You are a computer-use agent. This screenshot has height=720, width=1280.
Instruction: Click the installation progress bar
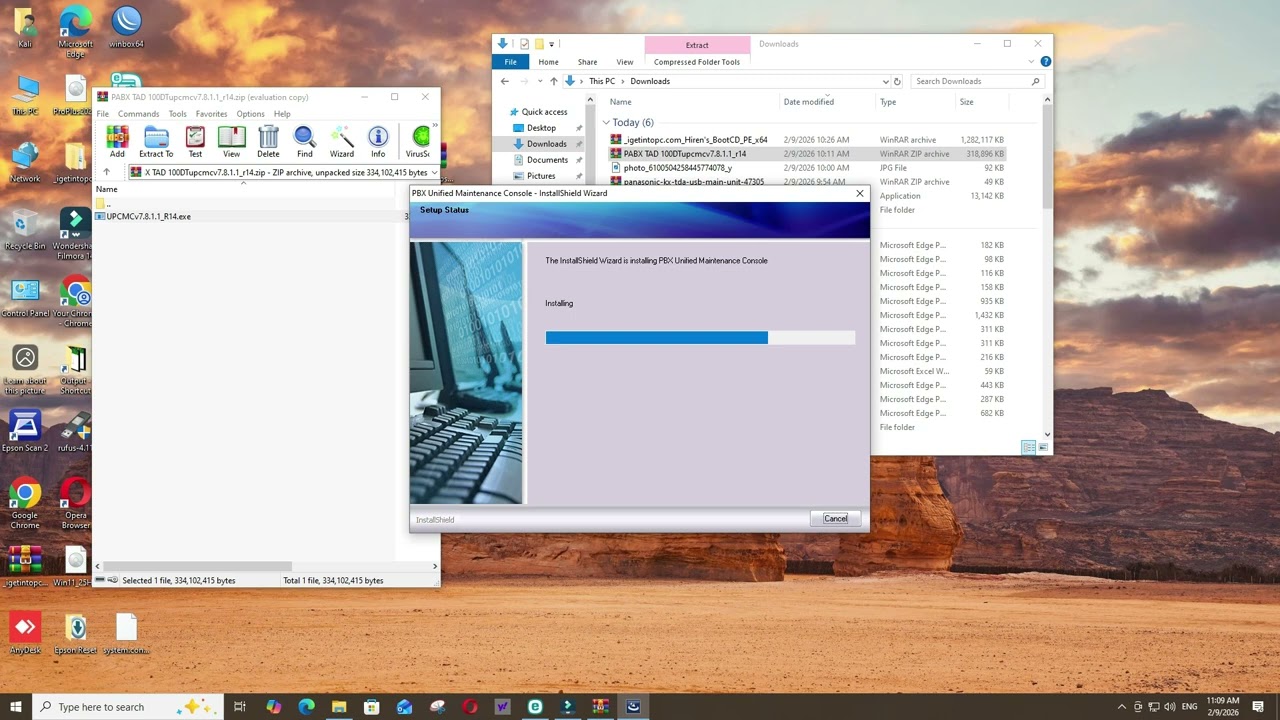pyautogui.click(x=700, y=338)
